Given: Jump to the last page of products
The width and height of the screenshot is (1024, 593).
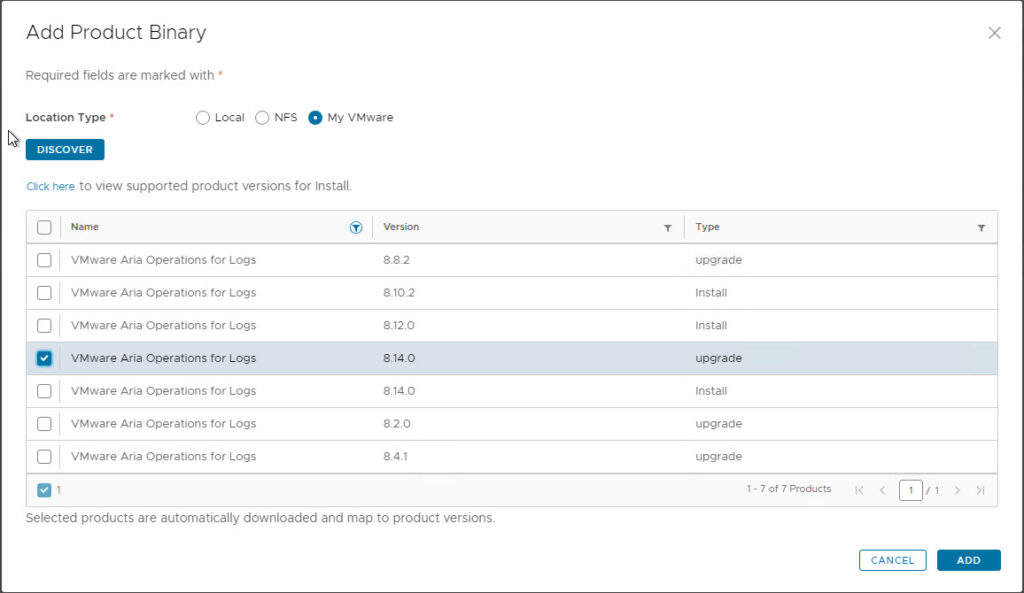Looking at the screenshot, I should pos(981,489).
